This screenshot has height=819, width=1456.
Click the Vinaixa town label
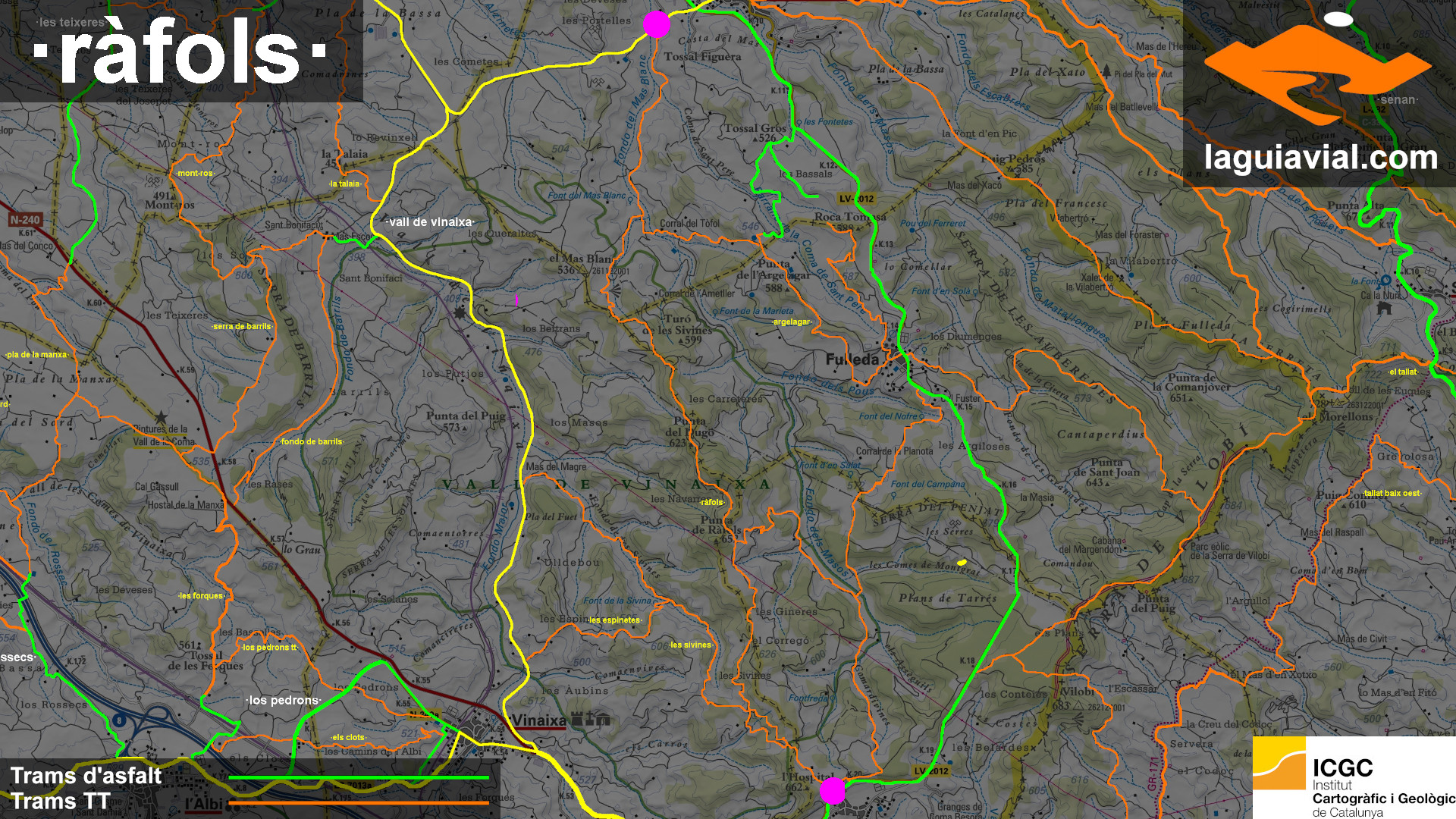click(538, 720)
